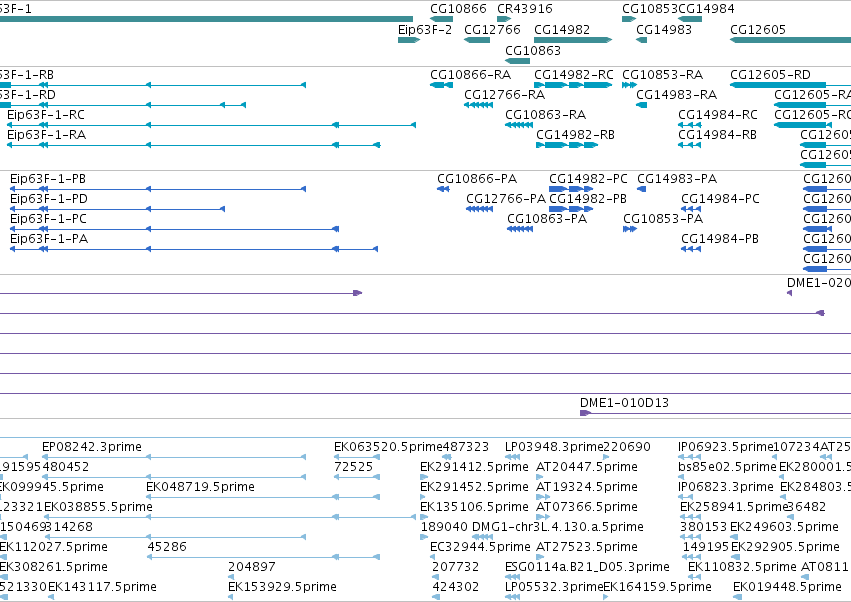Click EST EK249603.5prime label
The height and width of the screenshot is (602, 851).
(784, 527)
